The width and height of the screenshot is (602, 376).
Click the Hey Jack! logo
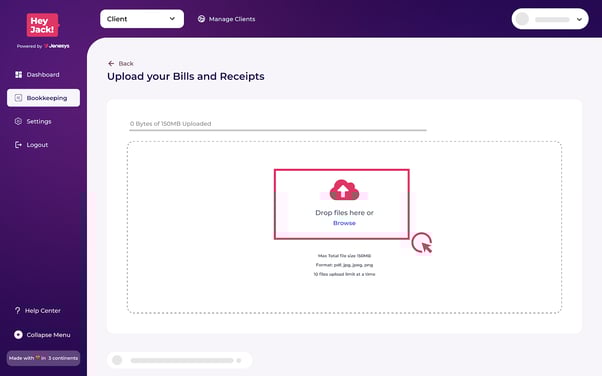[x=43, y=25]
